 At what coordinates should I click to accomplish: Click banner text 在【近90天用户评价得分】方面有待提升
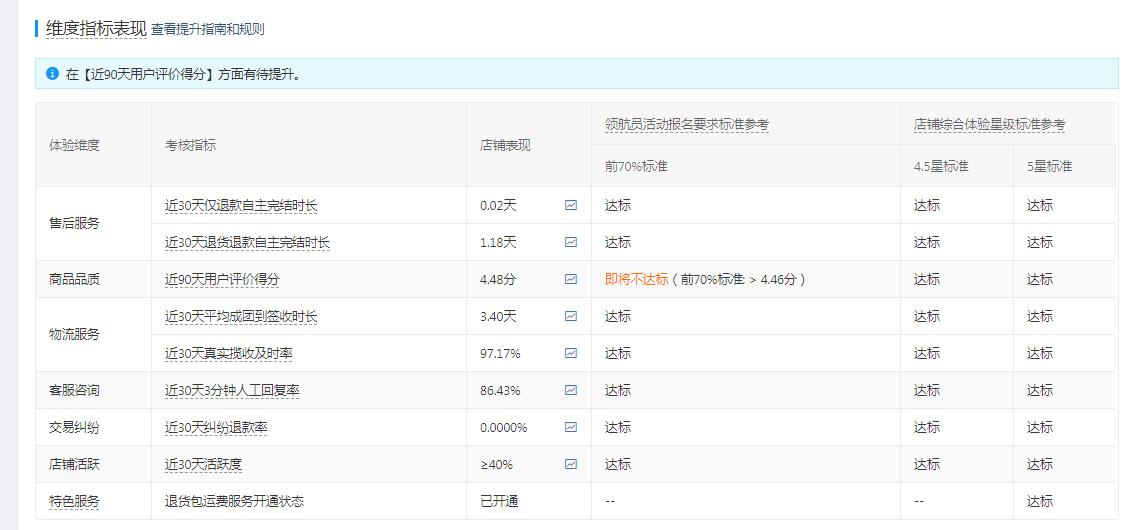[183, 74]
